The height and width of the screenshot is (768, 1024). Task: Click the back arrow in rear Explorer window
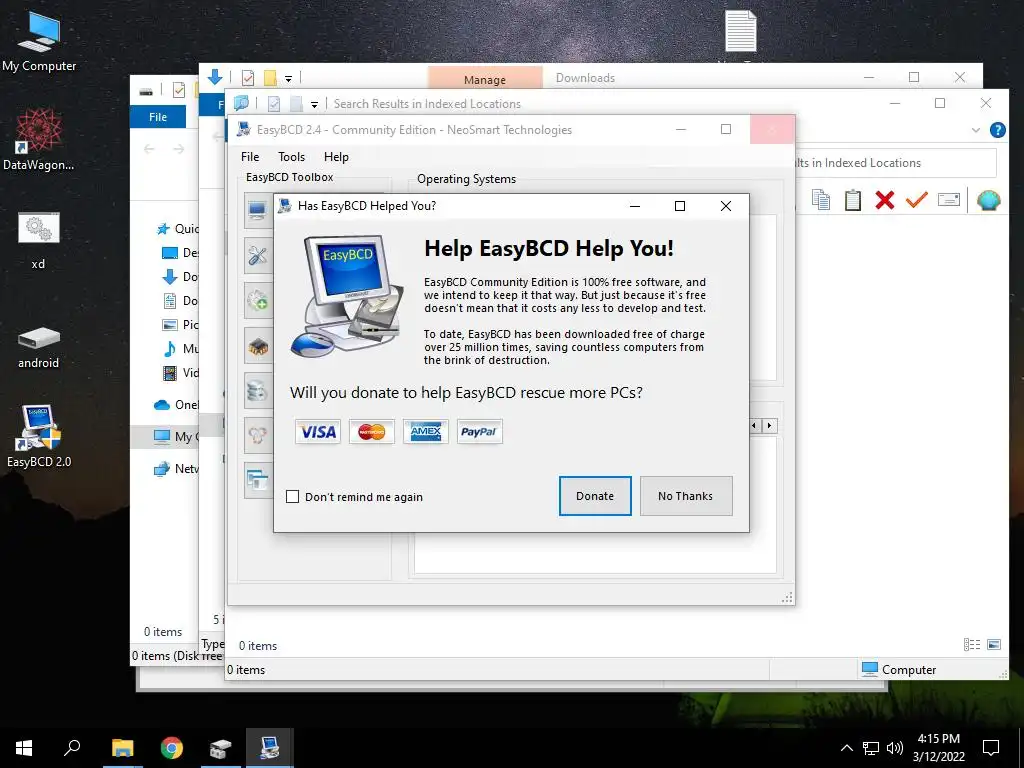click(150, 150)
